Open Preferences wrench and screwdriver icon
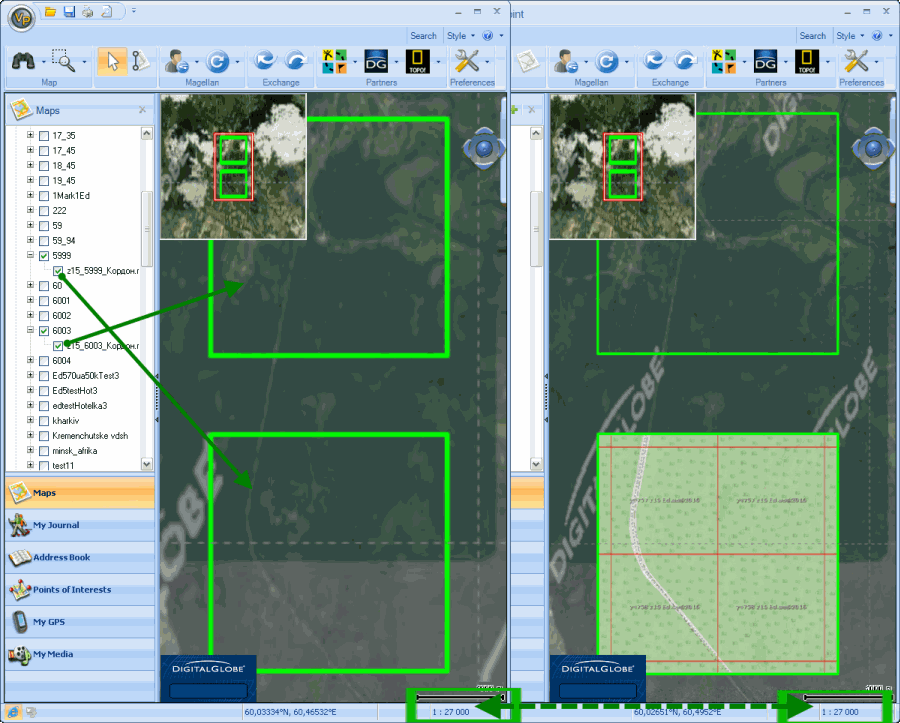This screenshot has height=723, width=900. (x=466, y=60)
